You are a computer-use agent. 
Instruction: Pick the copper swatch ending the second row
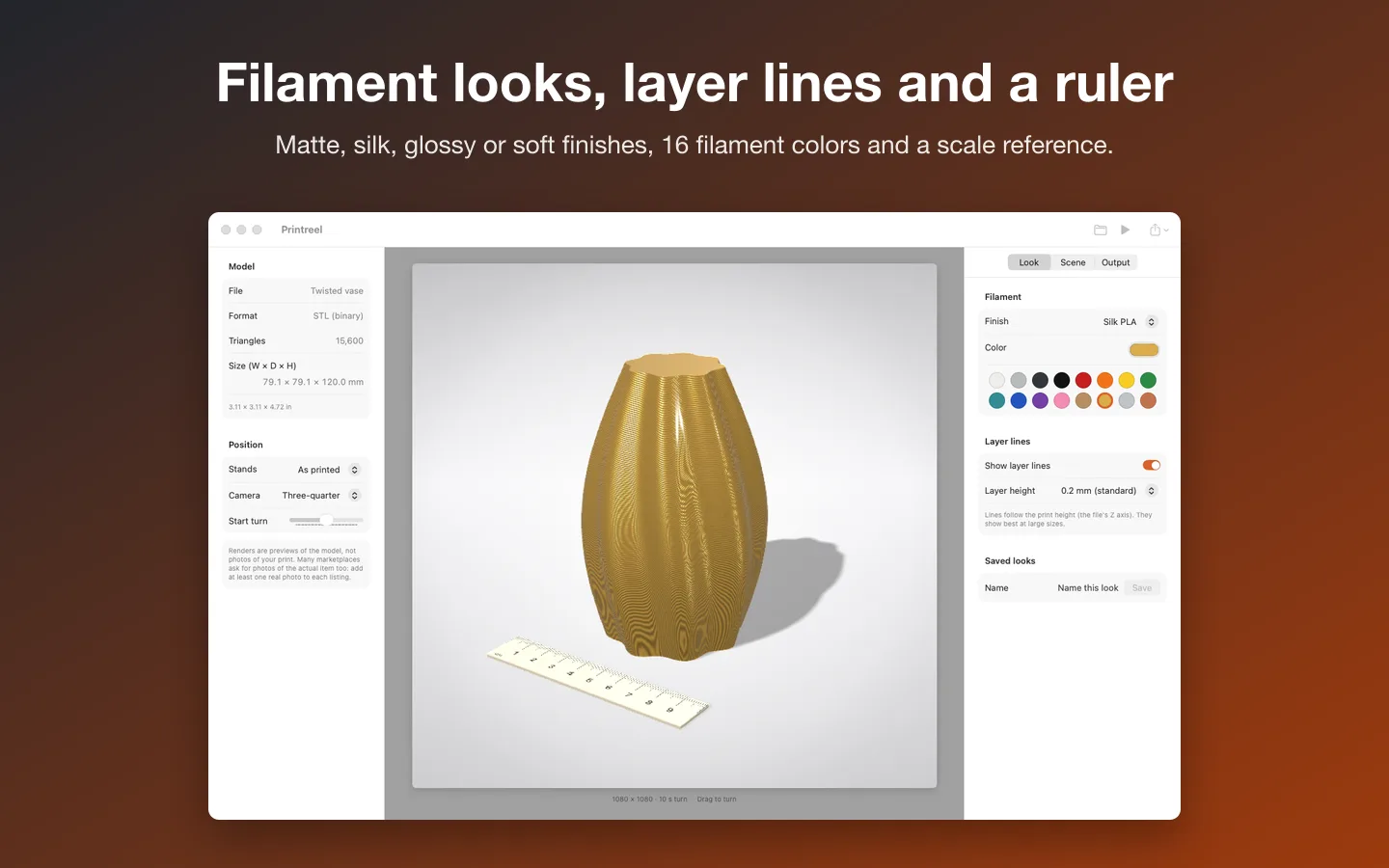pos(1148,400)
